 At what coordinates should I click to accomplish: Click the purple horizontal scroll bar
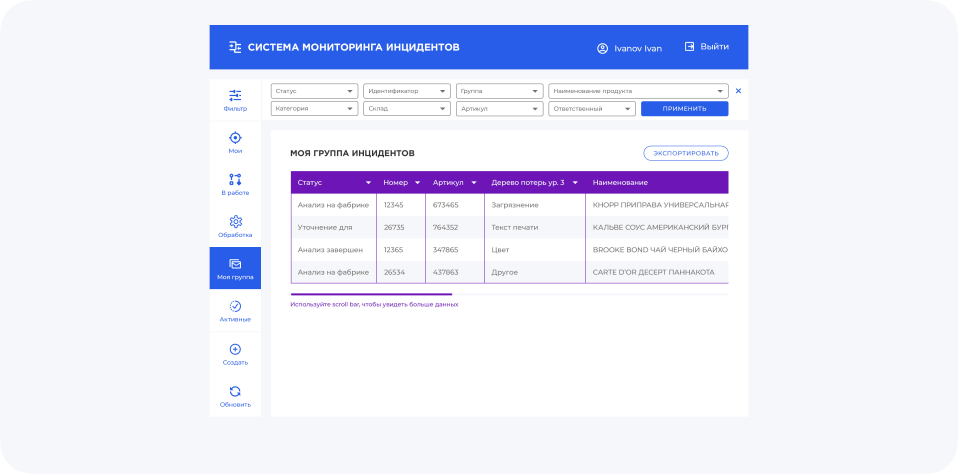370,294
